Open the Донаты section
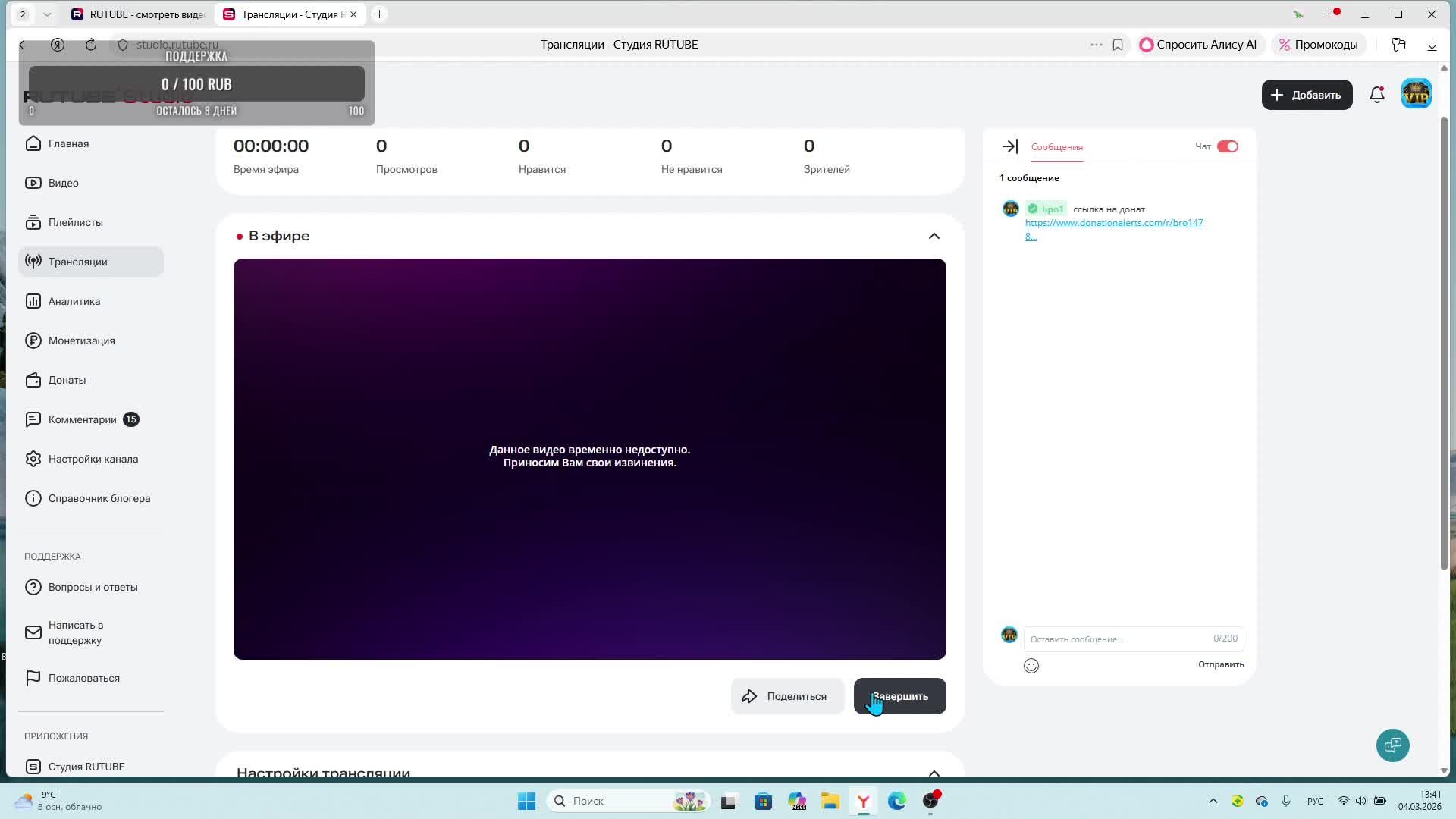 tap(67, 380)
